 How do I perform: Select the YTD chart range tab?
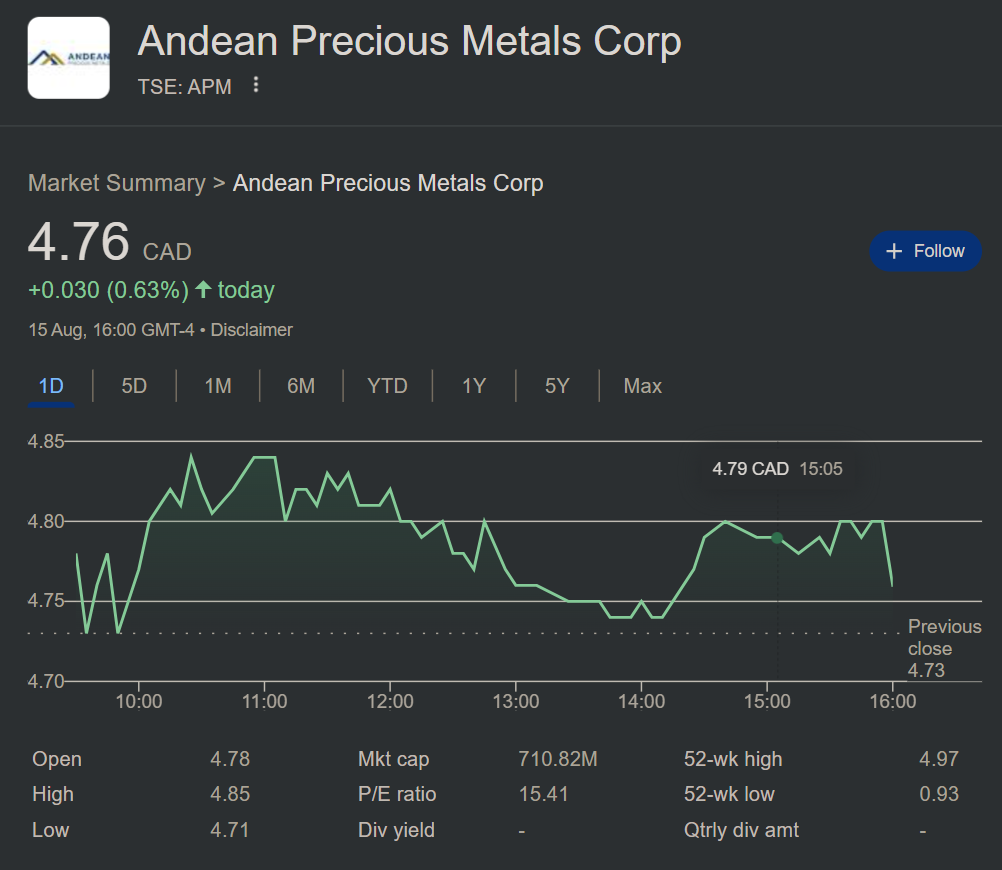pyautogui.click(x=387, y=386)
